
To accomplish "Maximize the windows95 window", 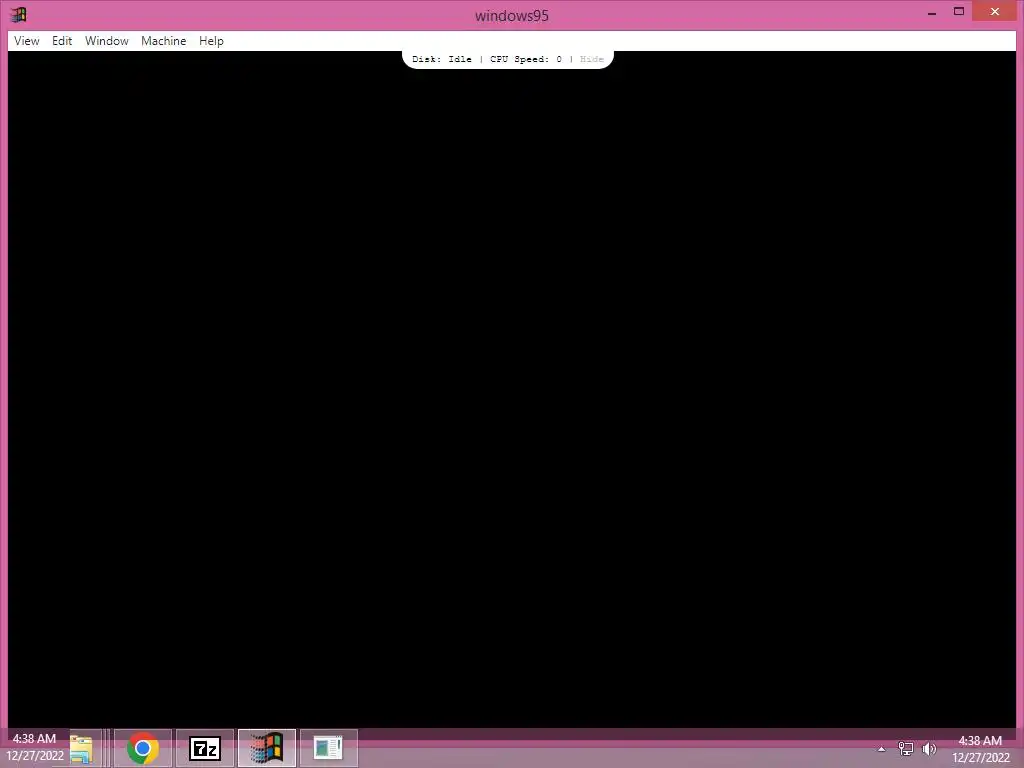I will pos(959,12).
